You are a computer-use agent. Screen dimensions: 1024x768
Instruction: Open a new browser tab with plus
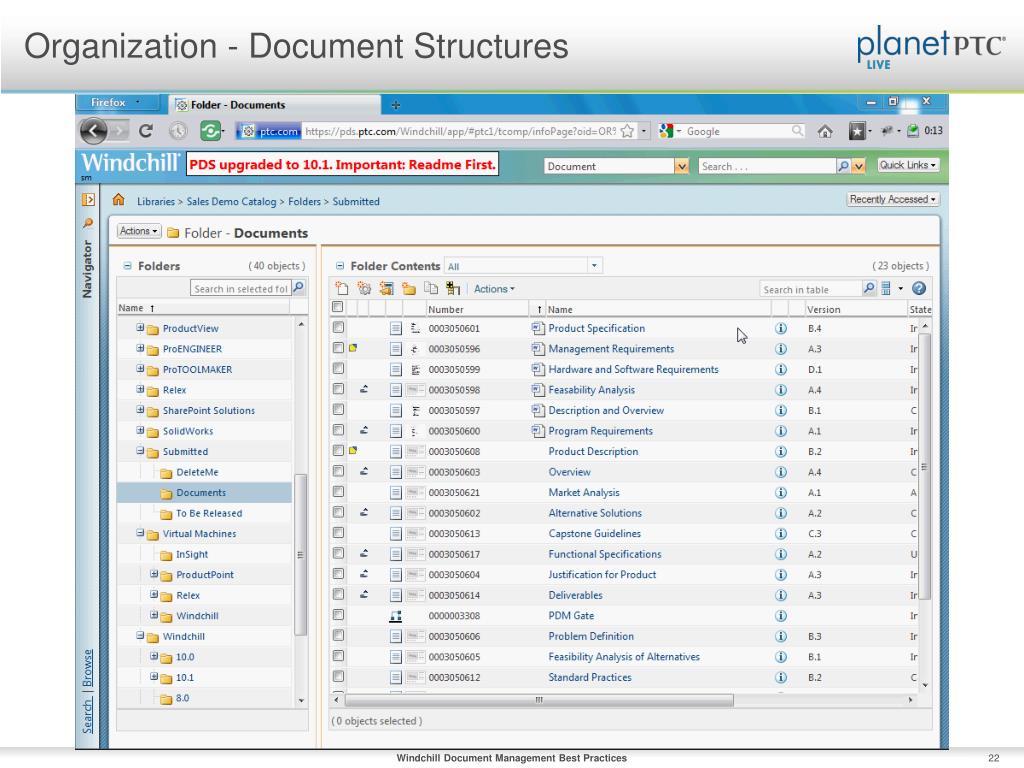tap(395, 104)
